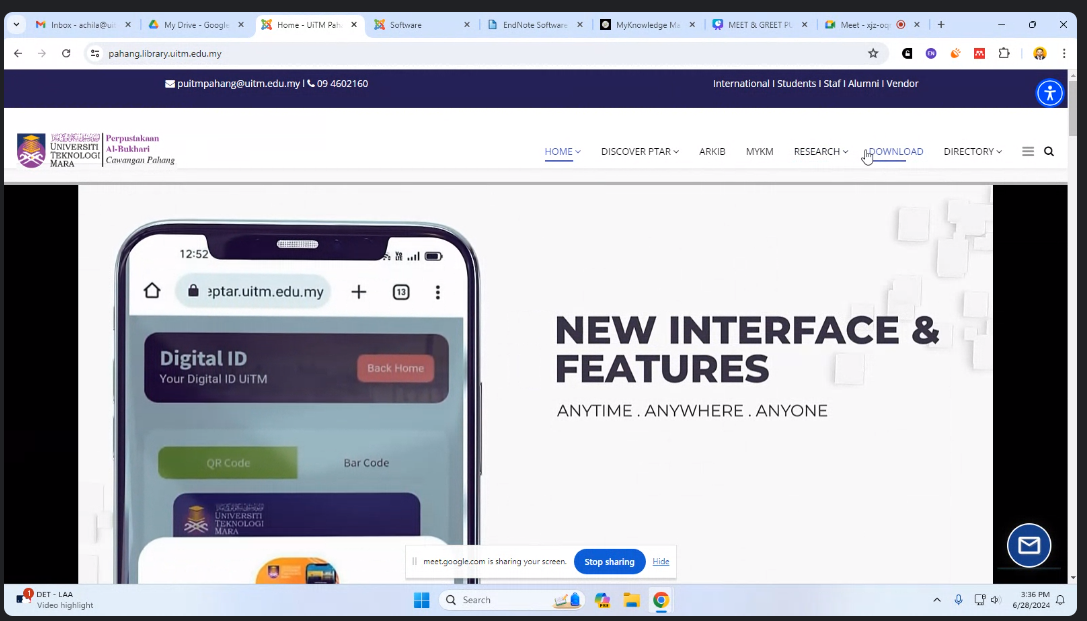Open a new browser tab
1087x621 pixels.
(941, 24)
